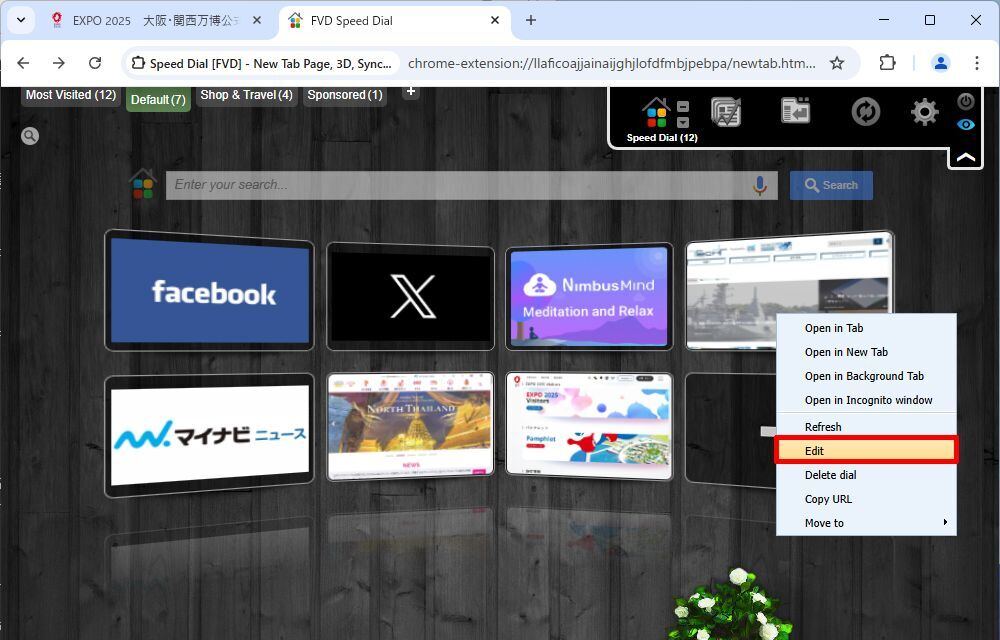Toggle the blue eye visibility icon
1000x640 pixels.
tap(966, 124)
